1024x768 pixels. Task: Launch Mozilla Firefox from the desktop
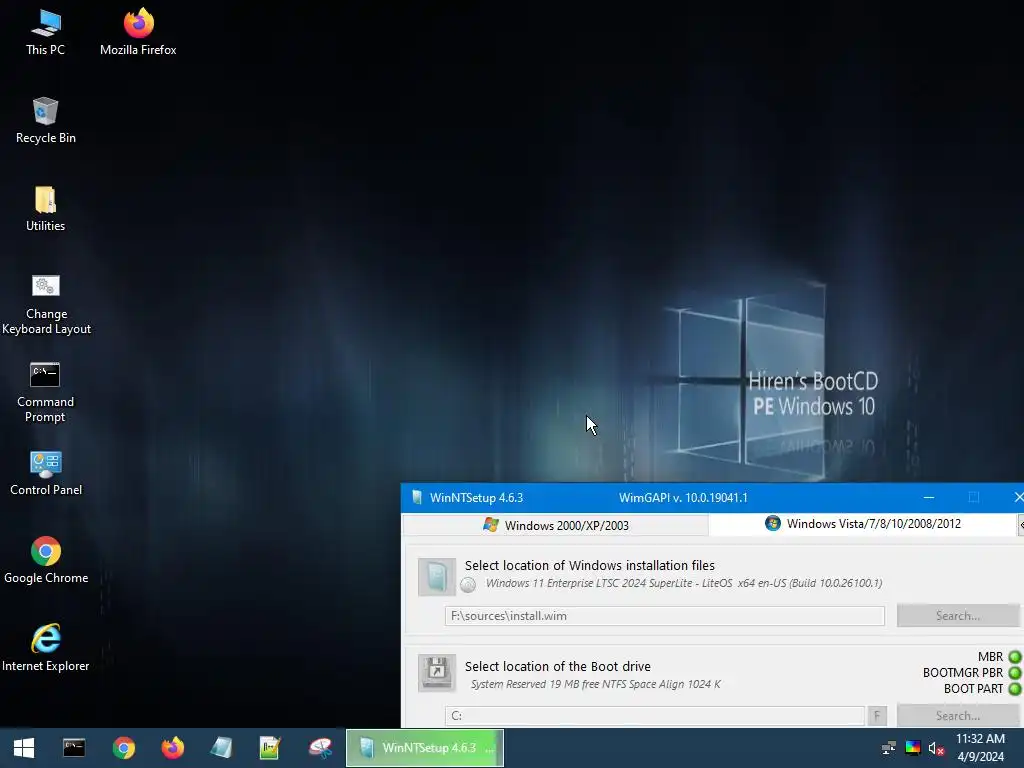(x=138, y=32)
